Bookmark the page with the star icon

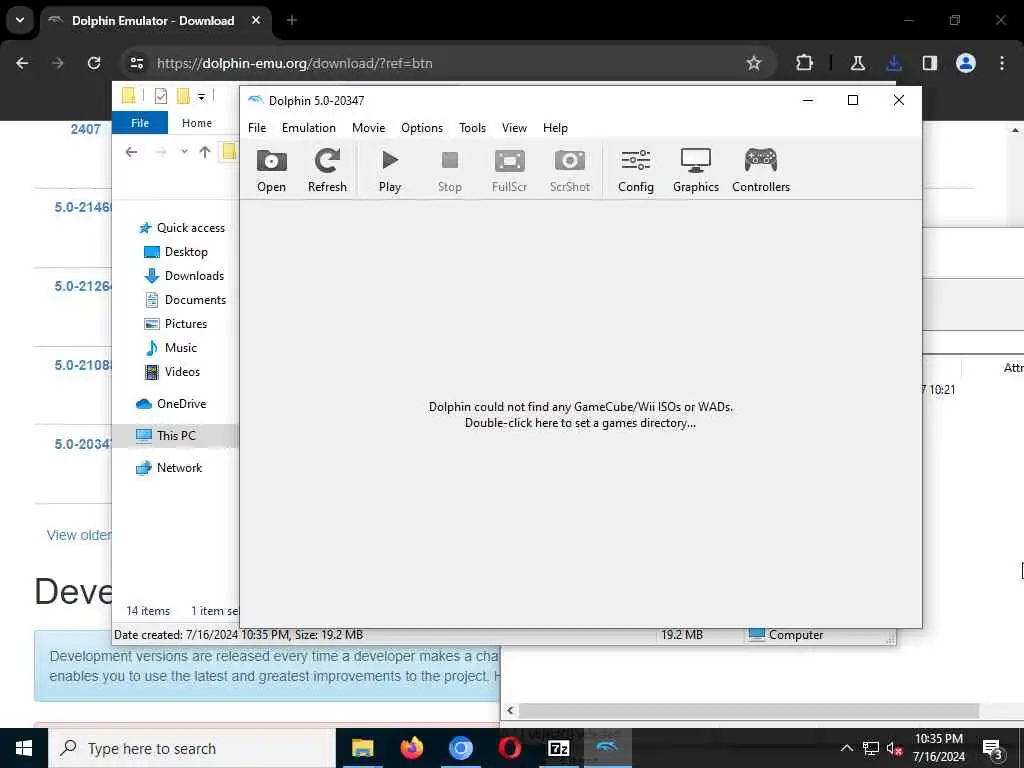(x=754, y=63)
